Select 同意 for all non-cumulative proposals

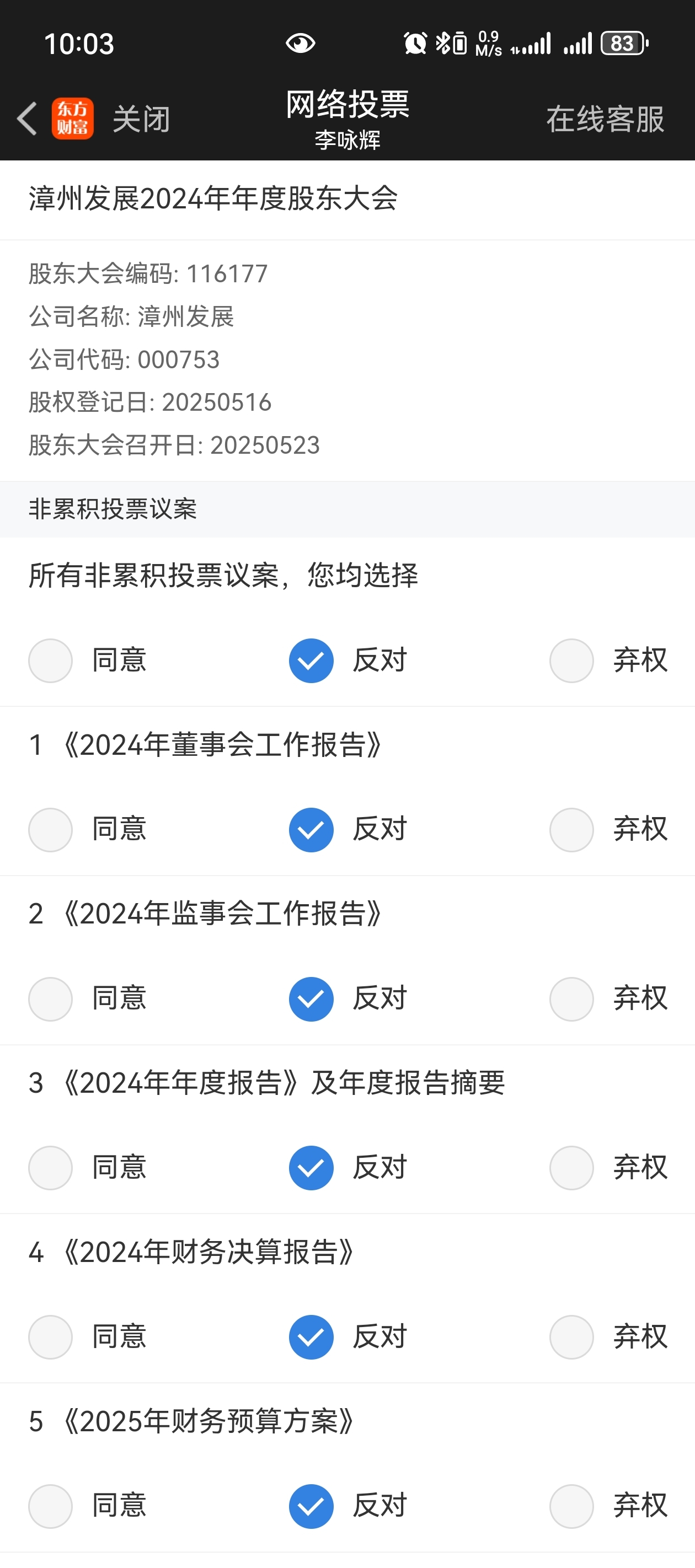[51, 661]
